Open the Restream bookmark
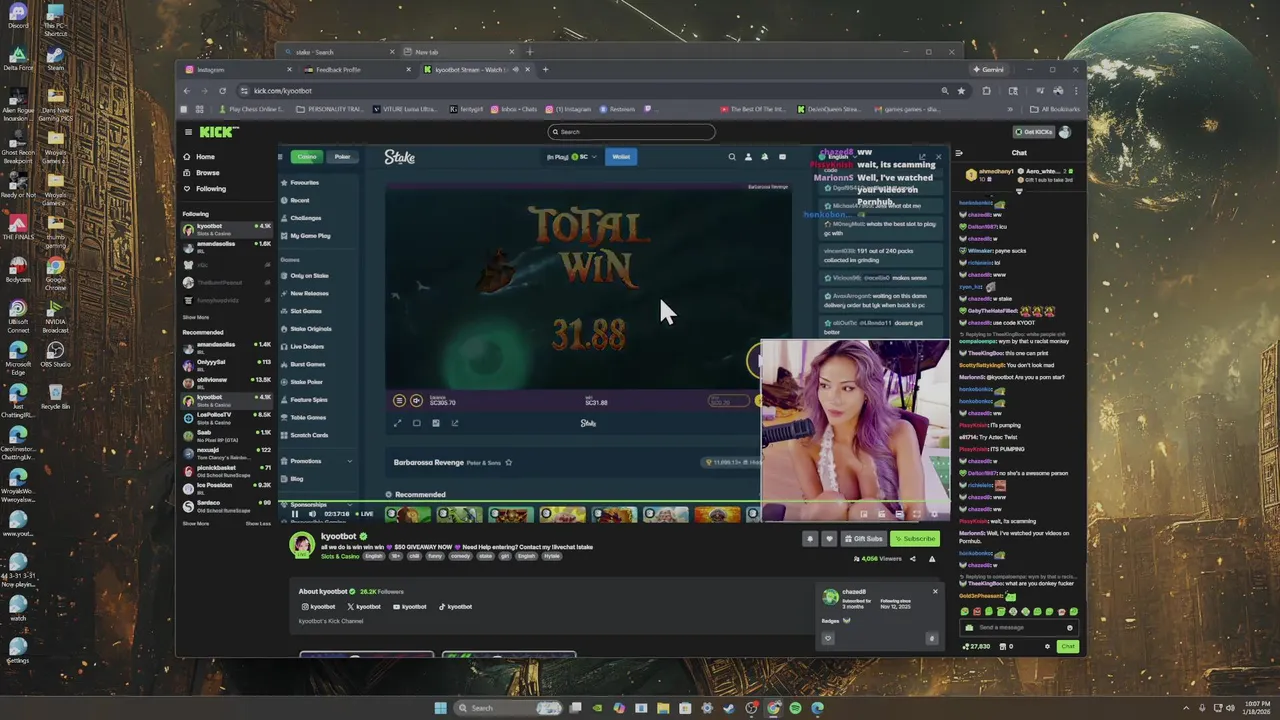 [x=616, y=109]
